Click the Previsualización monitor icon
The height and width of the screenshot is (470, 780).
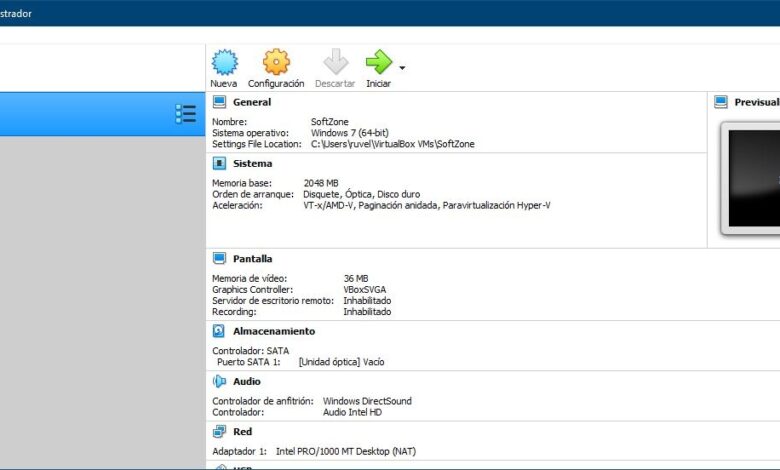coord(721,102)
